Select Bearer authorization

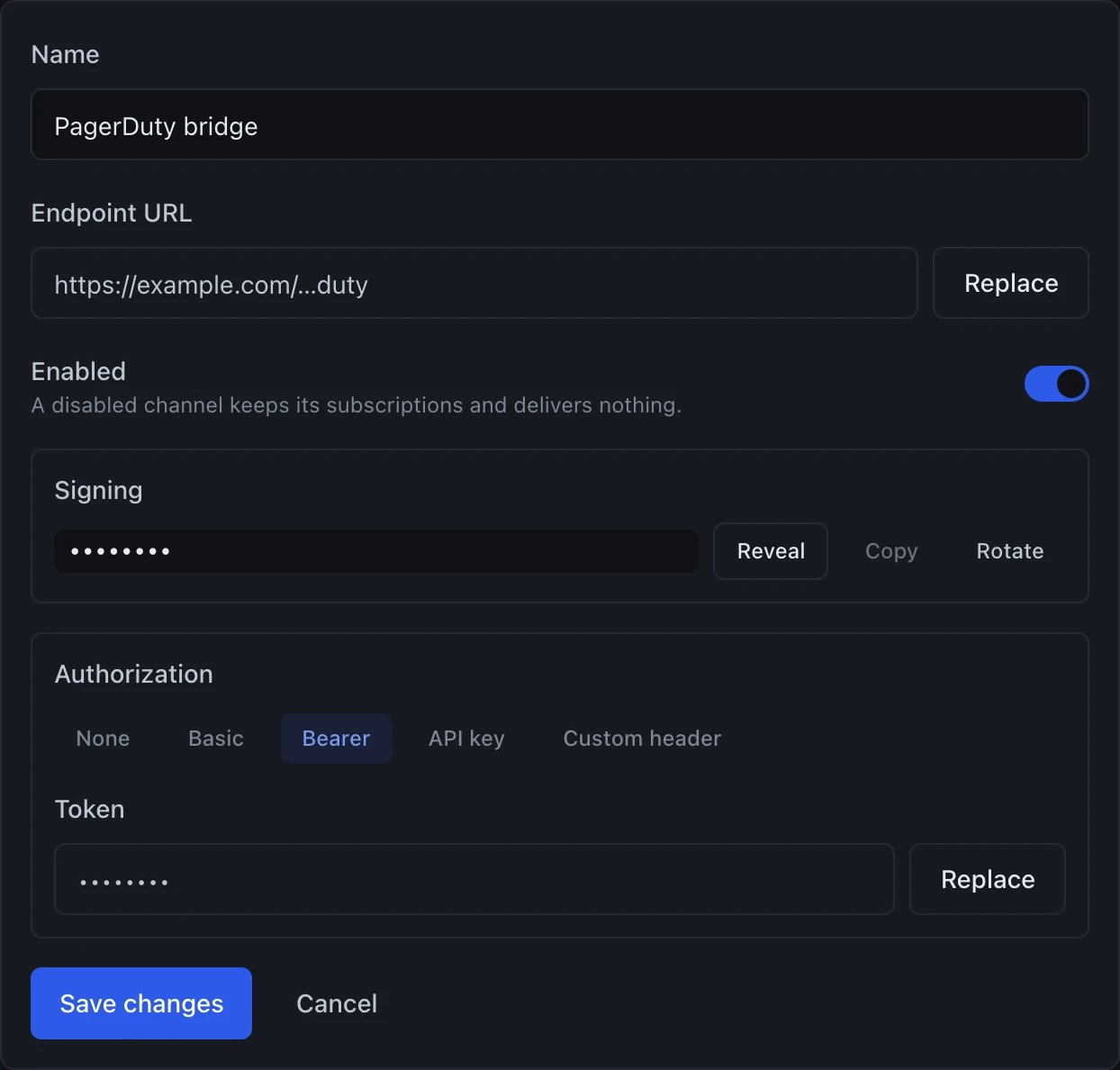tap(336, 738)
